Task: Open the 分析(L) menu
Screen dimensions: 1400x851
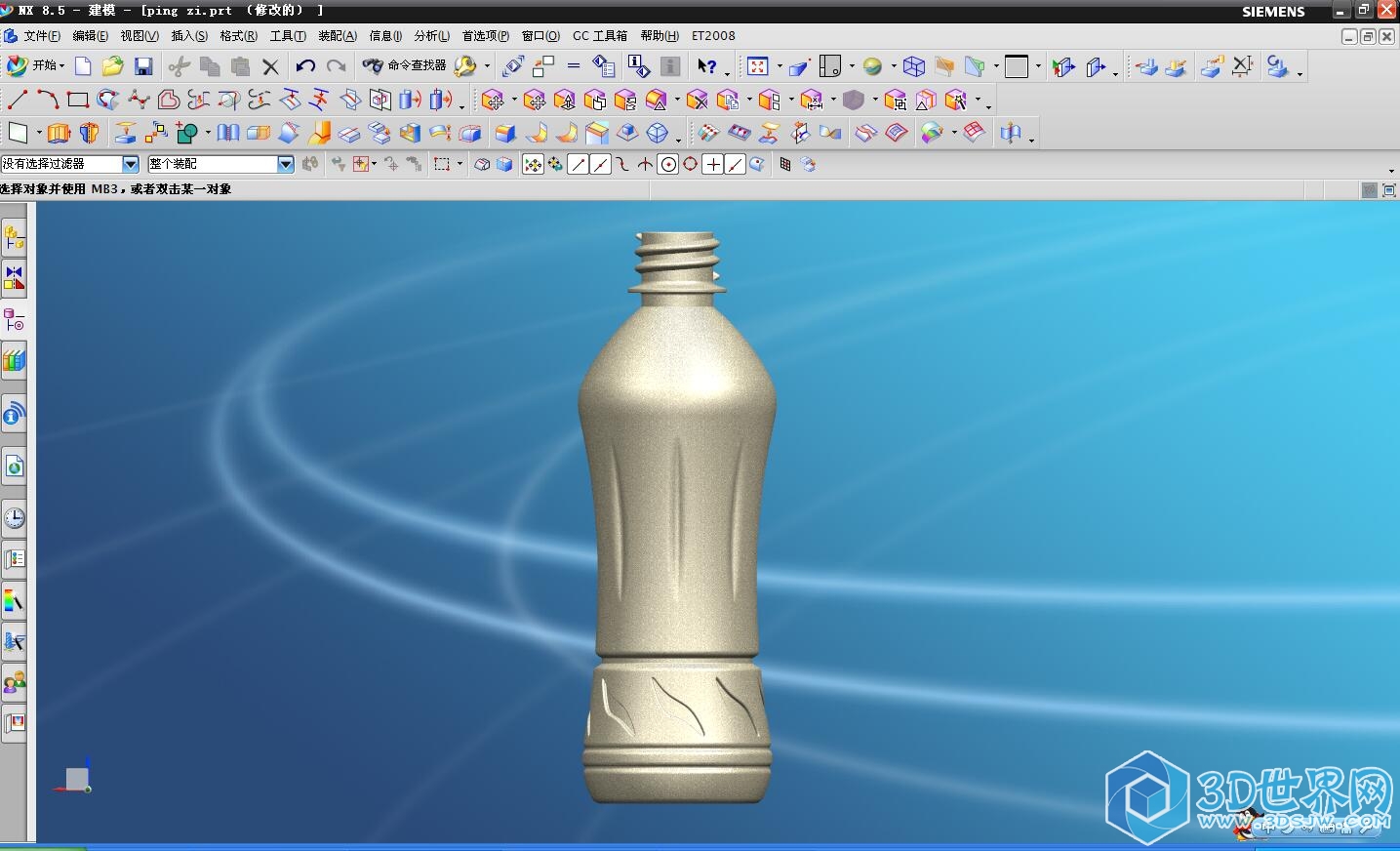Action: [432, 36]
